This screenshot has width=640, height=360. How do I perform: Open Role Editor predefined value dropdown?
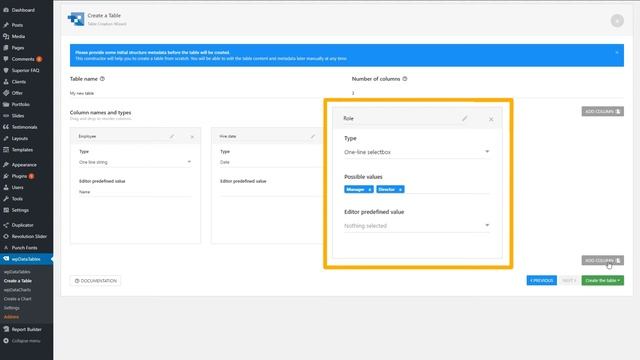417,226
